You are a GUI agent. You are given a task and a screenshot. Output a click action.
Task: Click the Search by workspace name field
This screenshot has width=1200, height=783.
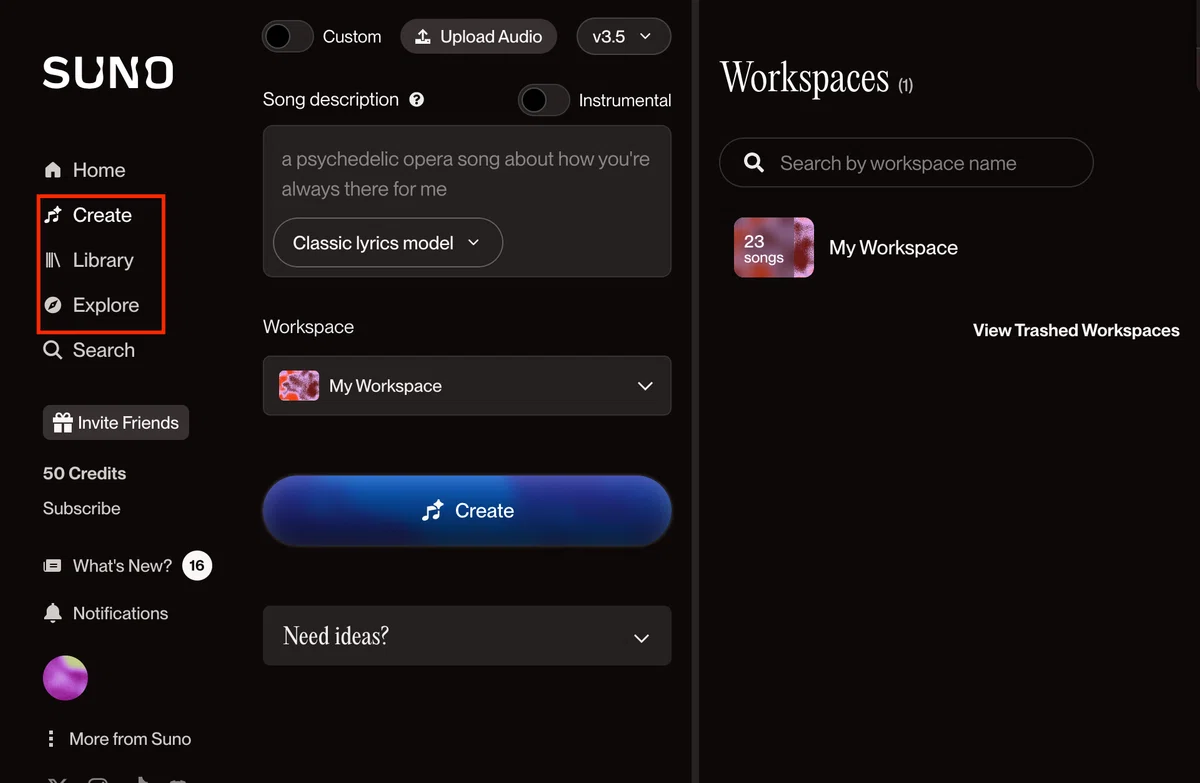(906, 163)
